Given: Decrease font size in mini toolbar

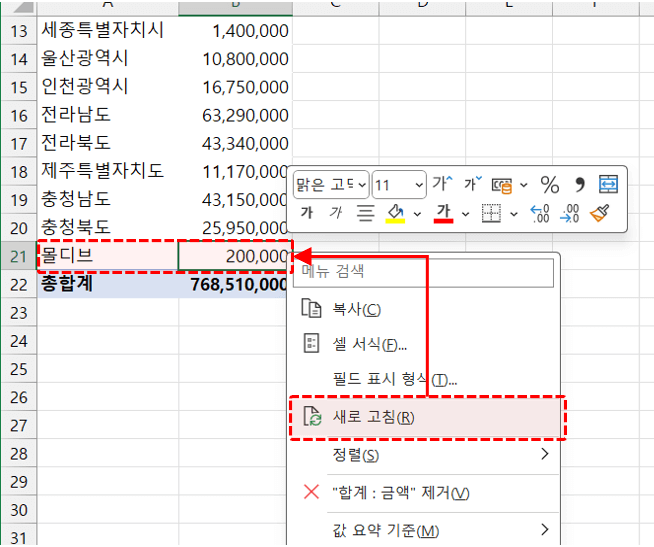Looking at the screenshot, I should click(473, 184).
